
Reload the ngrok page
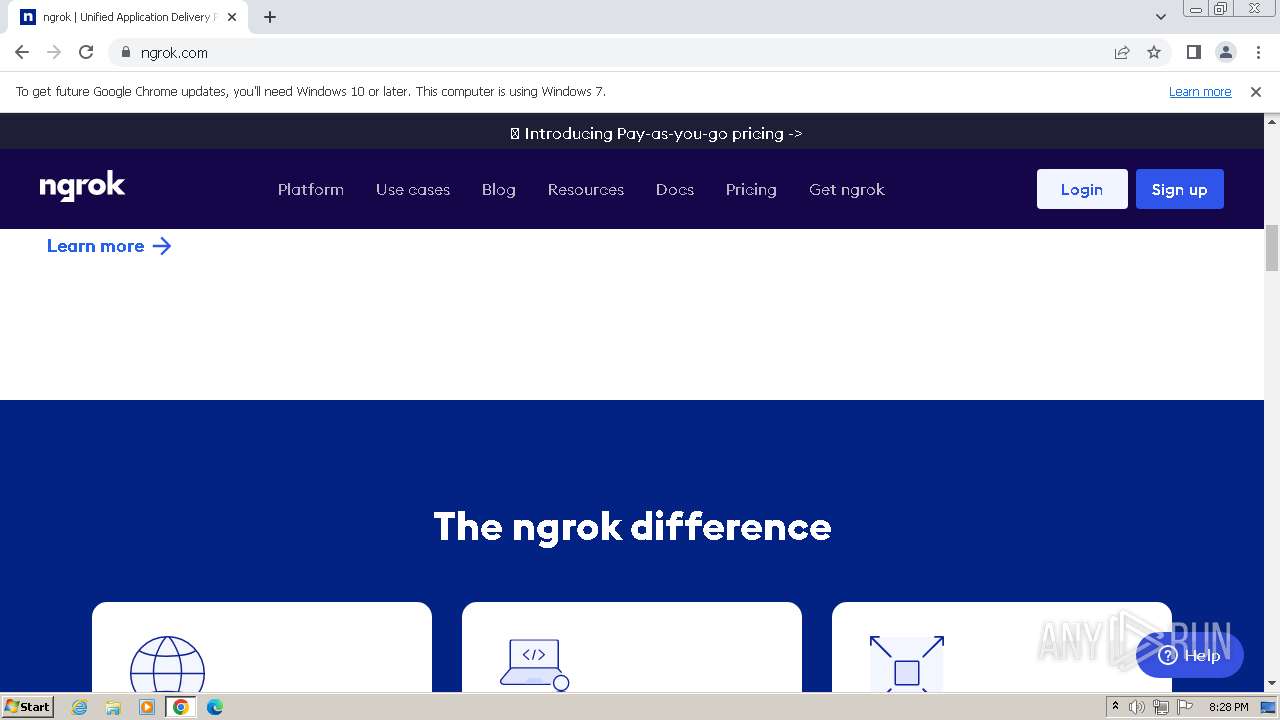(x=86, y=52)
